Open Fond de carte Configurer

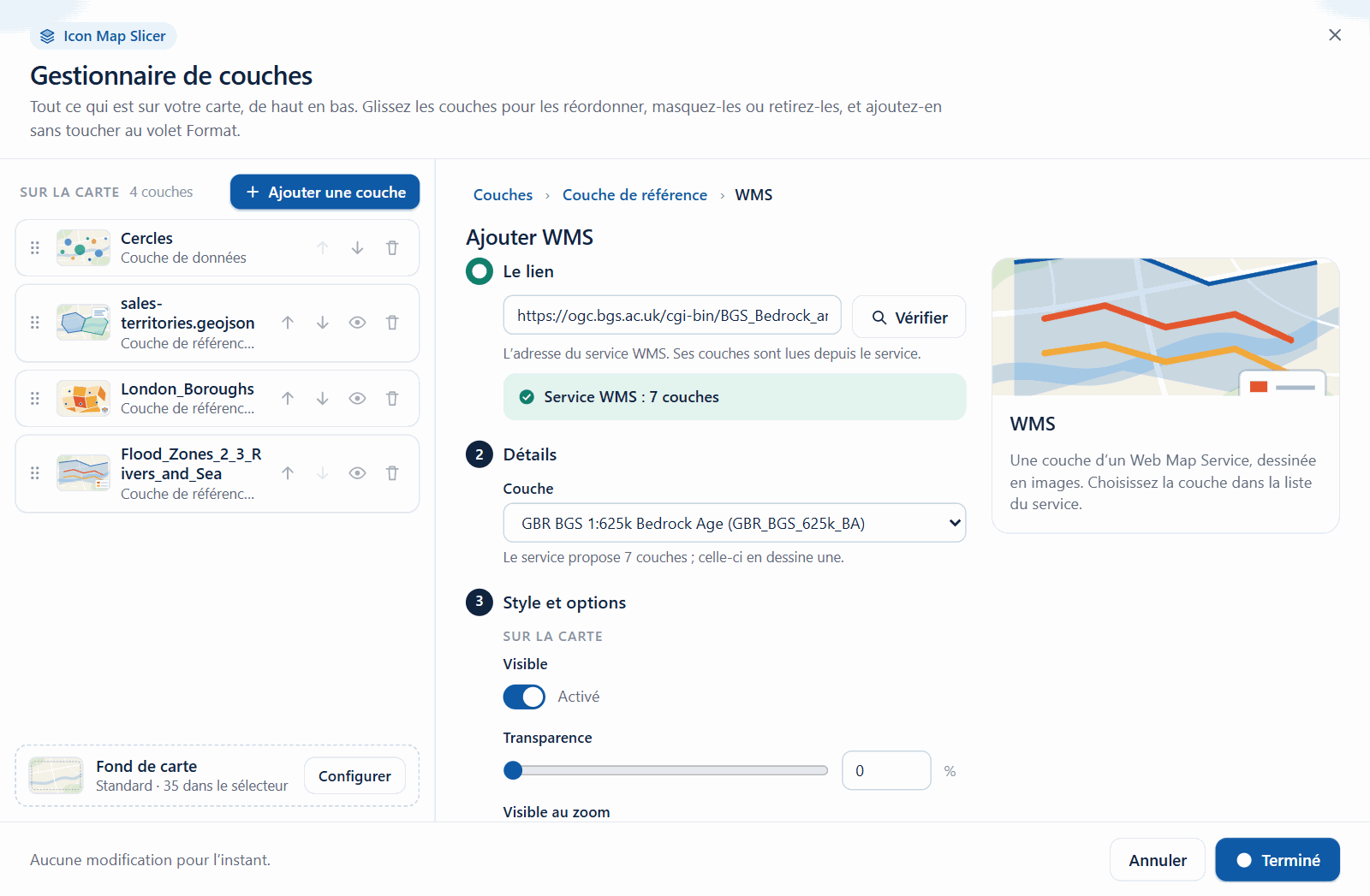(354, 775)
